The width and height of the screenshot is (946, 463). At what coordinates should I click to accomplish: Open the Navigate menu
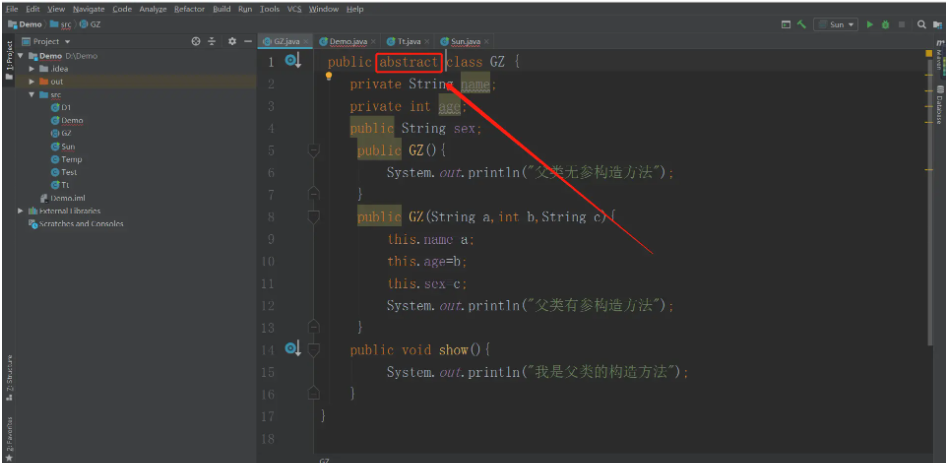(89, 9)
